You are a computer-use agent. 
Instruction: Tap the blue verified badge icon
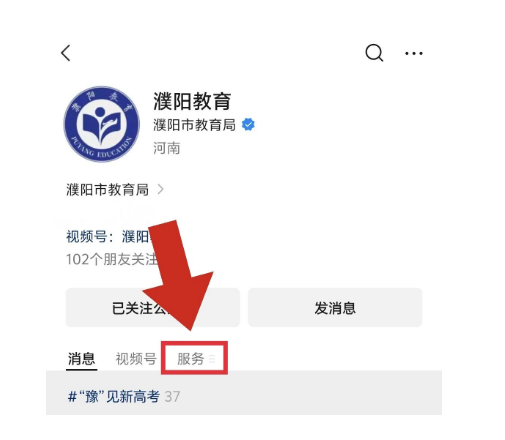tap(248, 125)
